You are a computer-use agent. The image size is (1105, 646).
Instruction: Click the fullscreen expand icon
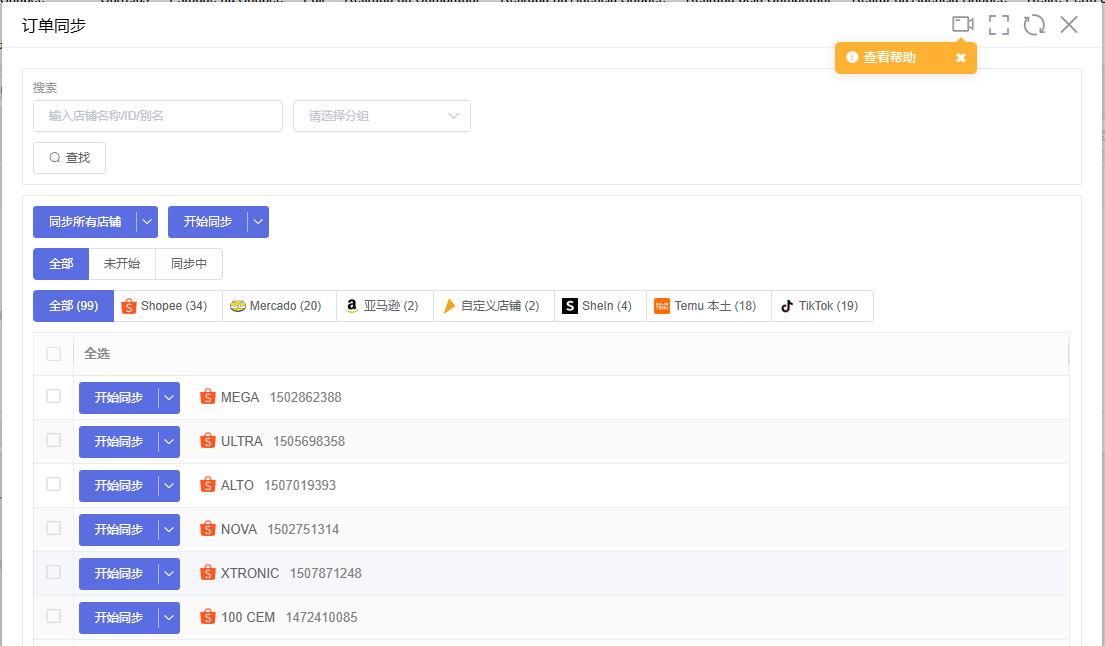click(998, 25)
